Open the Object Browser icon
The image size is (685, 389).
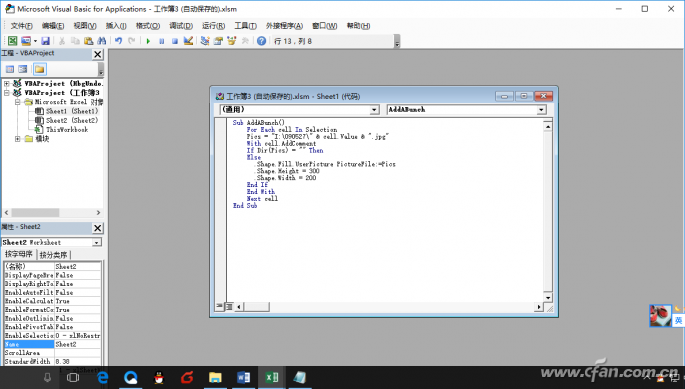232,41
